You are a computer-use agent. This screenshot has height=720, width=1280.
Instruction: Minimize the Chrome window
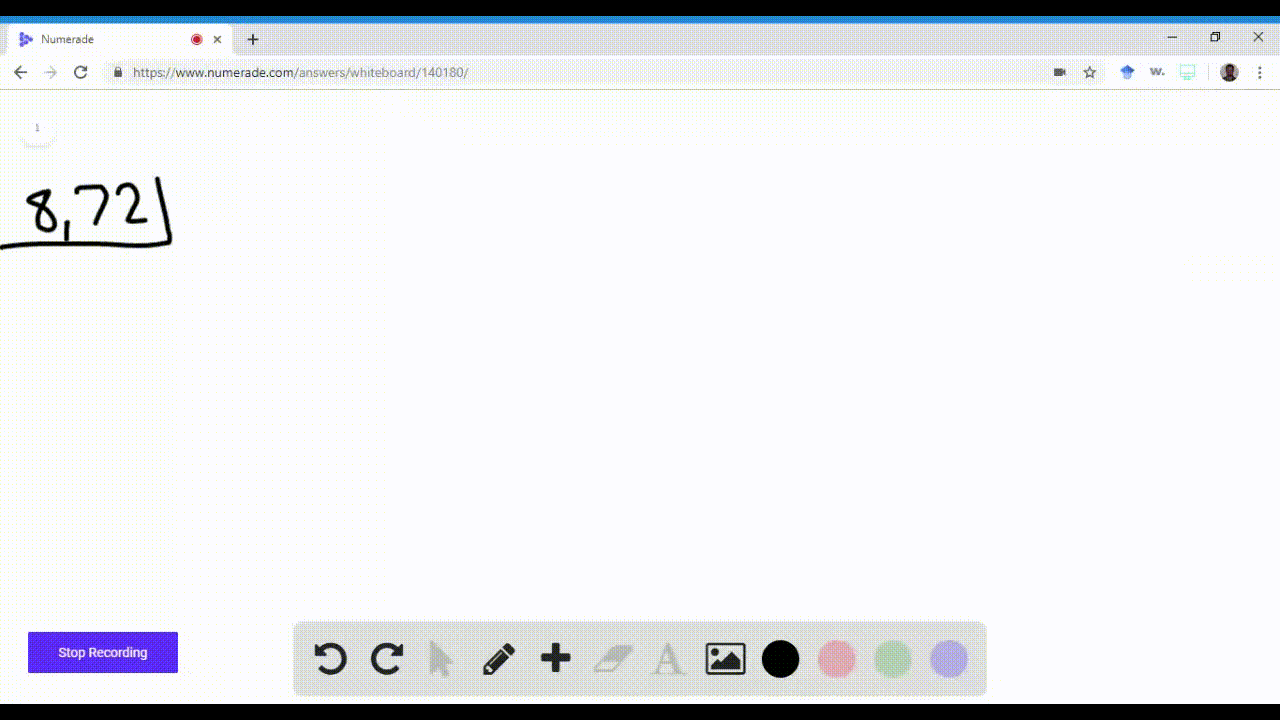[1172, 37]
